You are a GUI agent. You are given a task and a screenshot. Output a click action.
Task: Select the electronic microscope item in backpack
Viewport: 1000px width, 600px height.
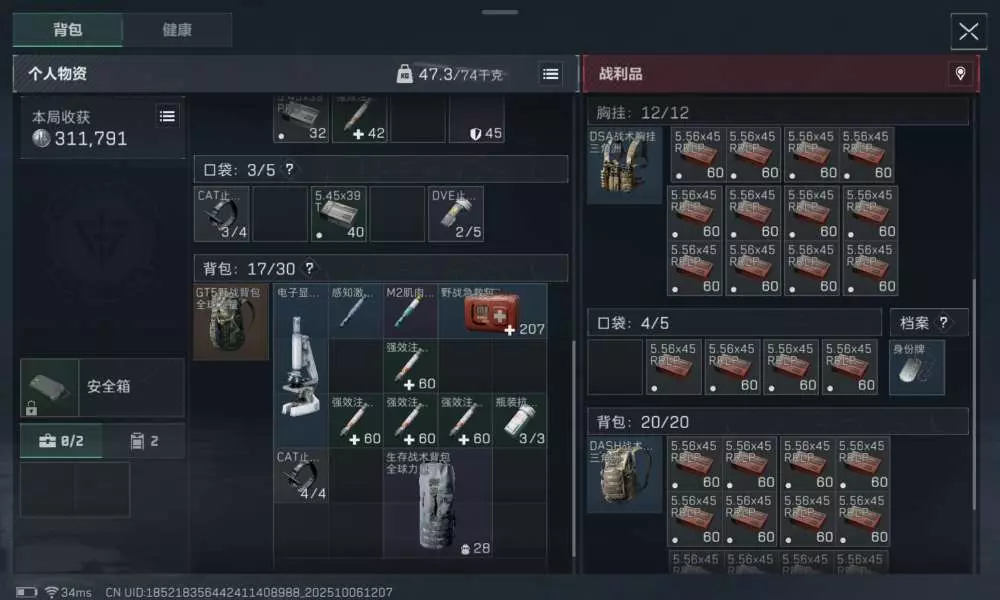(301, 365)
